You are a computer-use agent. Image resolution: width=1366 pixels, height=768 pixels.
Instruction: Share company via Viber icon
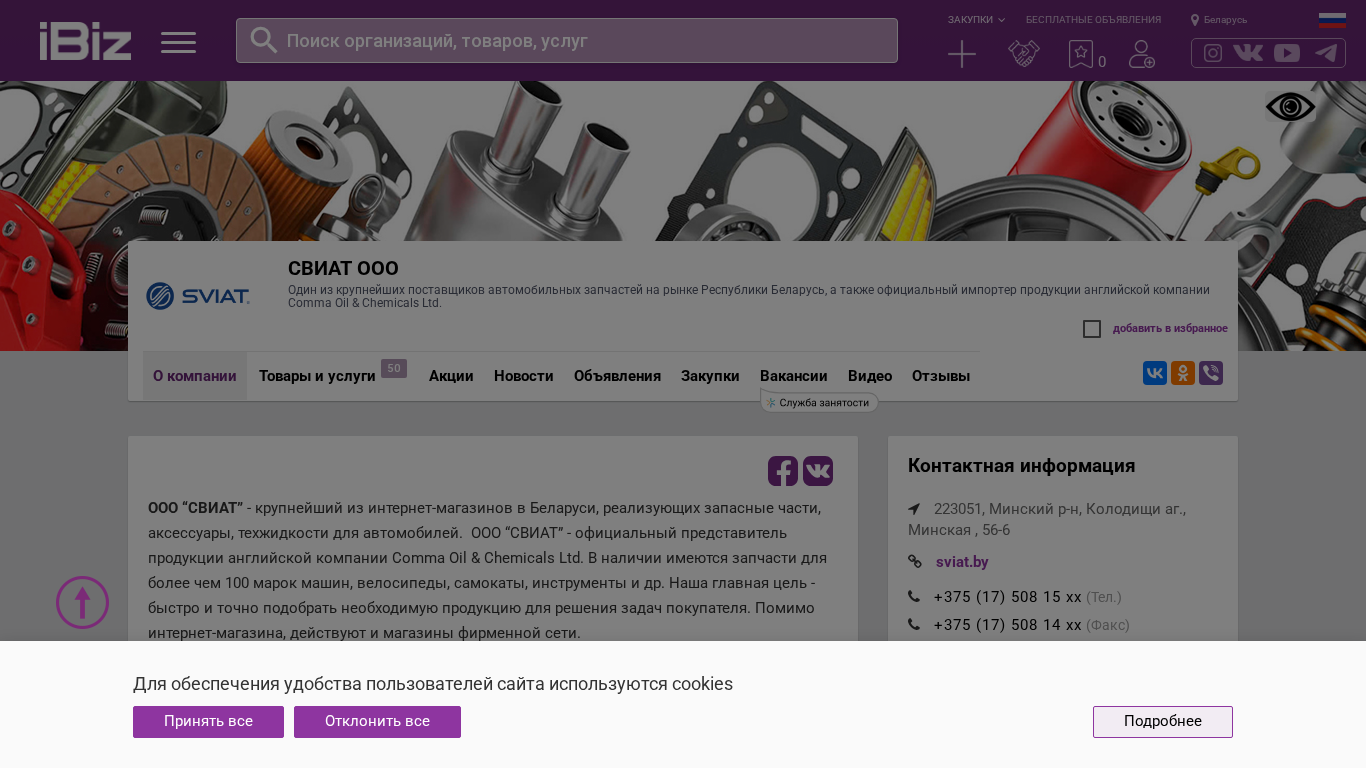coord(1211,373)
